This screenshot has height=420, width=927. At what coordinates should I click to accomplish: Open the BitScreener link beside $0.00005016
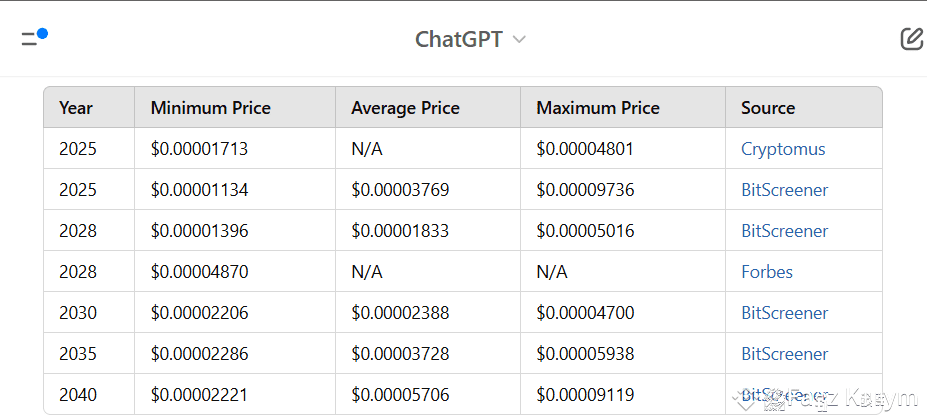(784, 231)
